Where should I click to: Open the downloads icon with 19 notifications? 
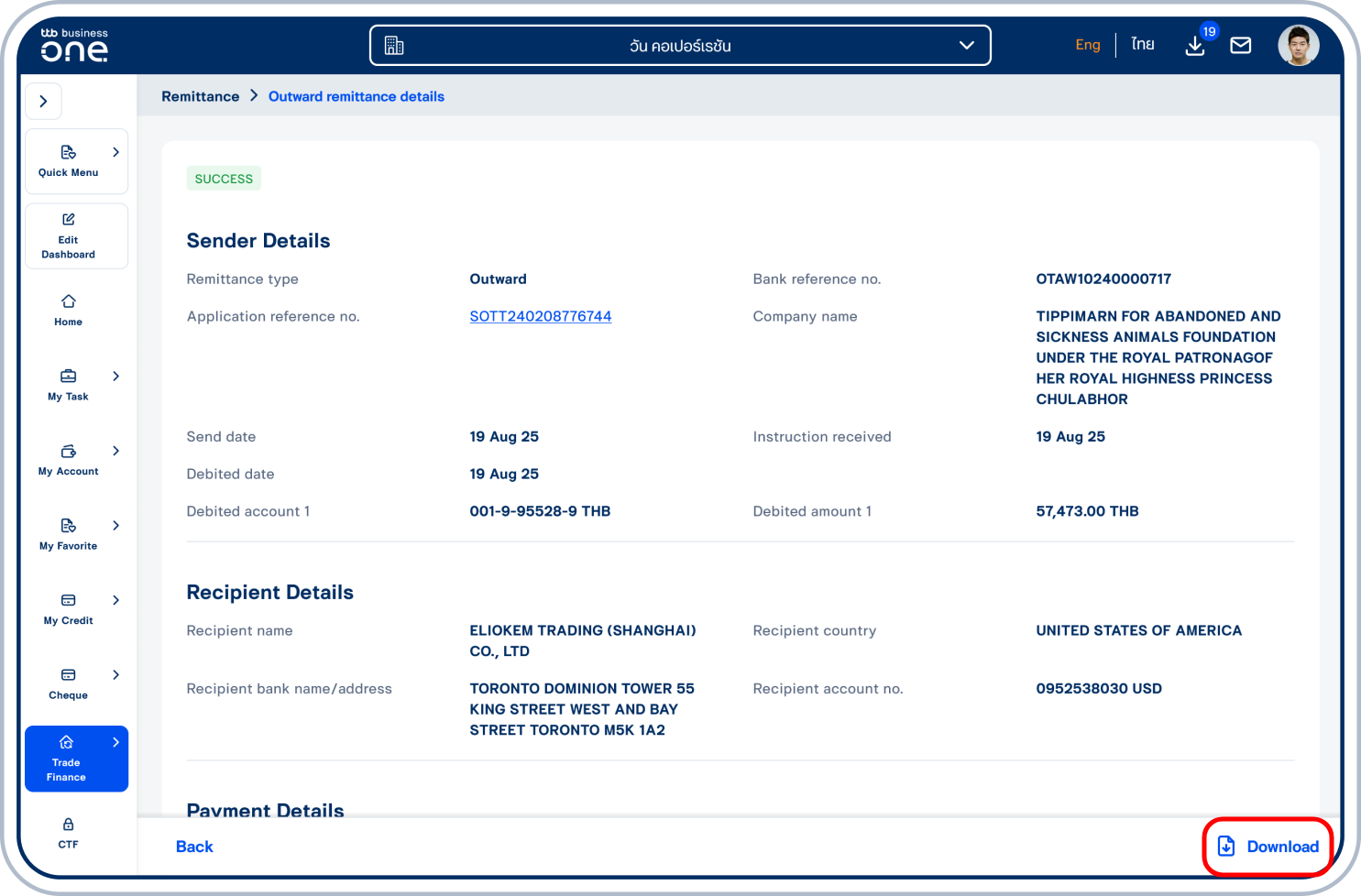[x=1195, y=44]
